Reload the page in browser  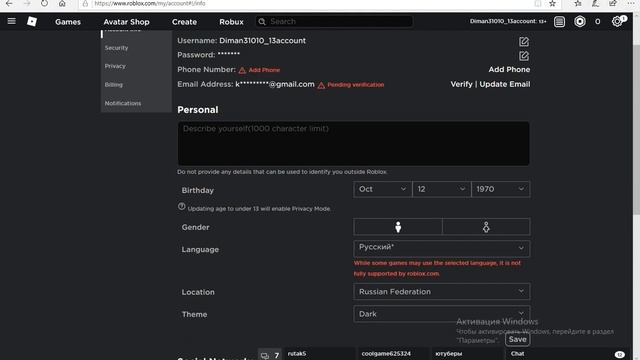(44, 4)
